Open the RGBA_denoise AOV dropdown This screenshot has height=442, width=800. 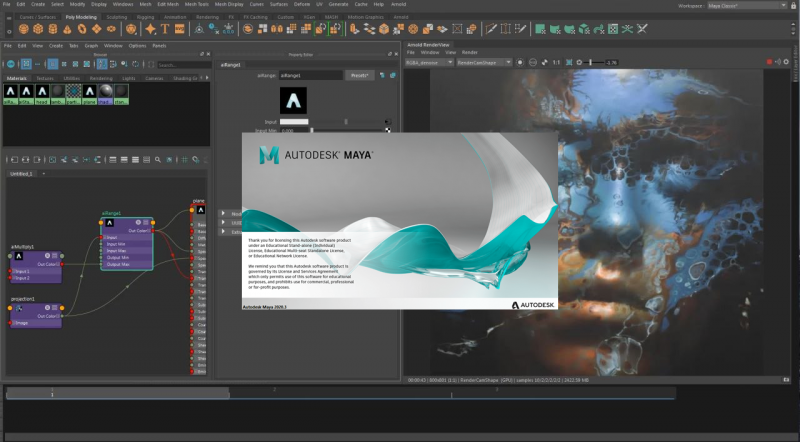pyautogui.click(x=429, y=62)
